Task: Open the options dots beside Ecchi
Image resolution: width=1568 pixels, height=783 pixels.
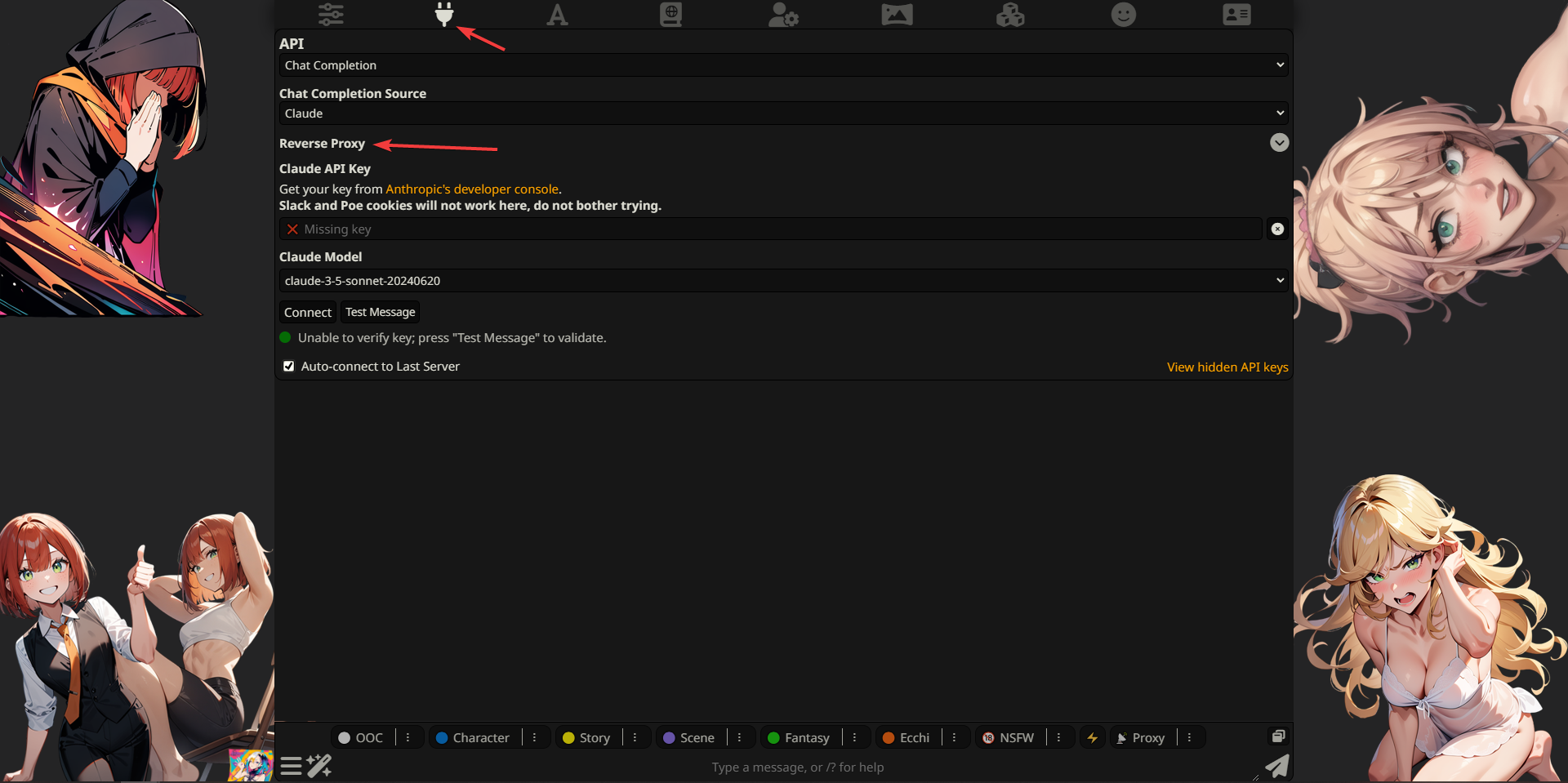Action: pyautogui.click(x=954, y=737)
